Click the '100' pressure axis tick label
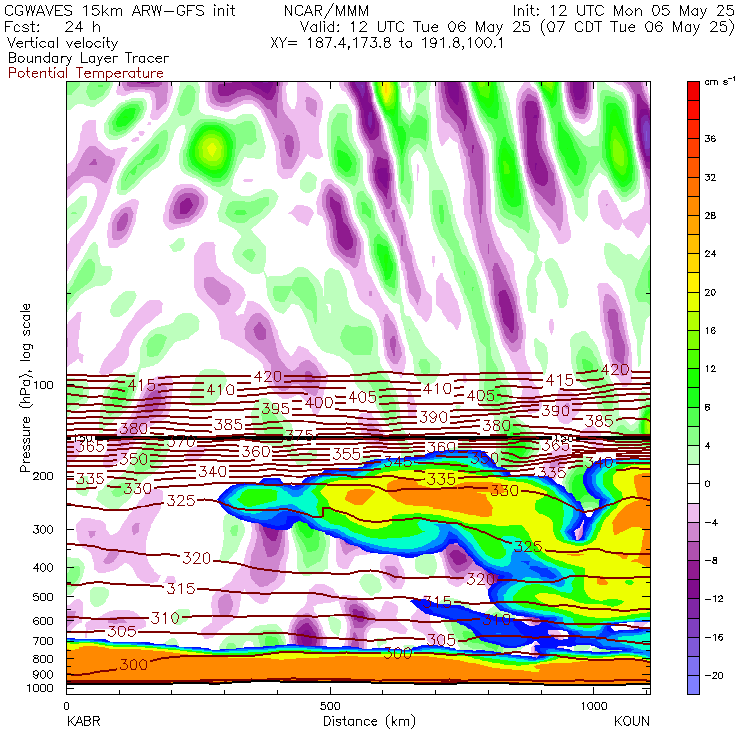The width and height of the screenshot is (740, 740). 43,385
